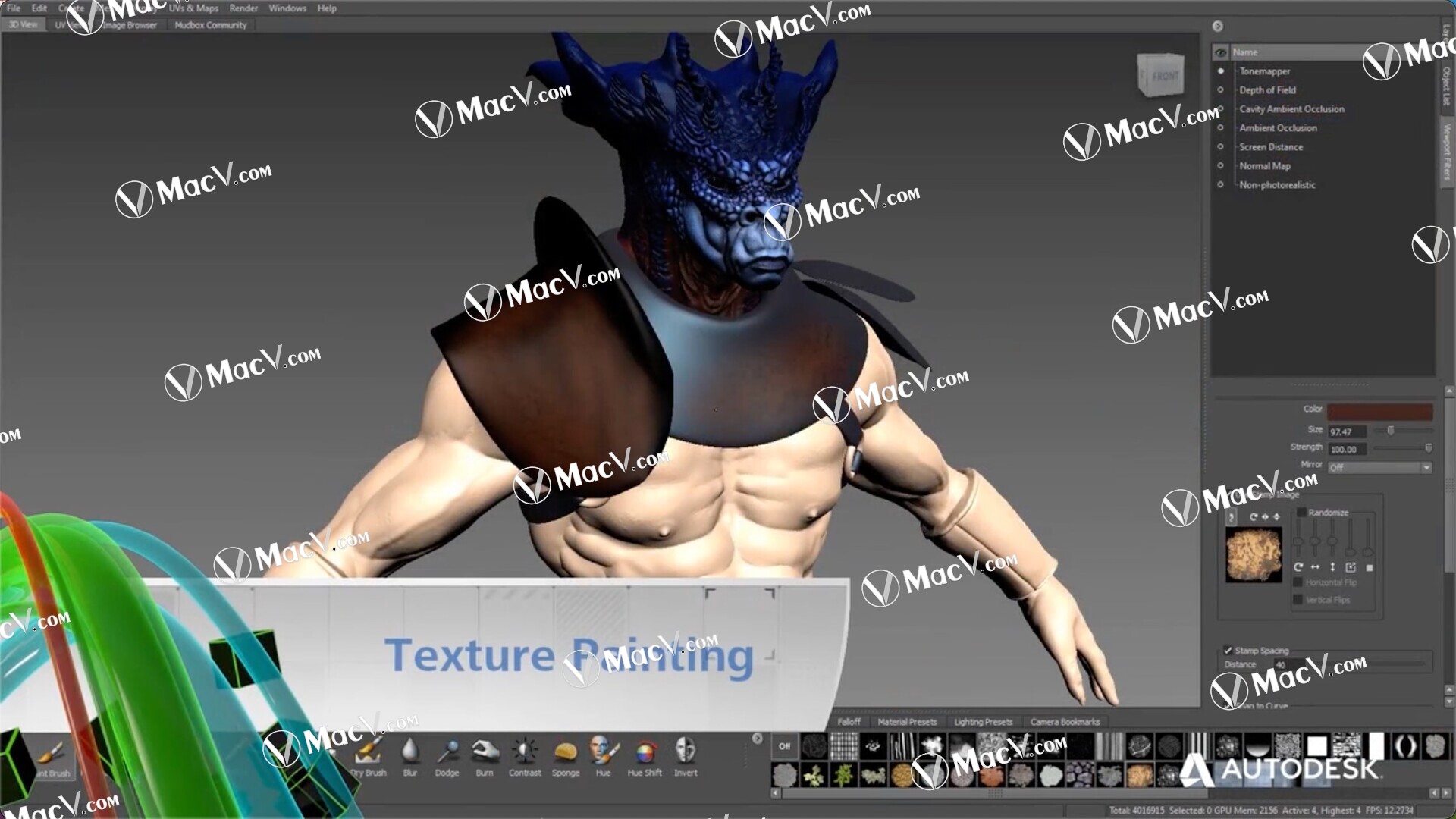Click the Strength value field
The image size is (1456, 819).
[1347, 450]
